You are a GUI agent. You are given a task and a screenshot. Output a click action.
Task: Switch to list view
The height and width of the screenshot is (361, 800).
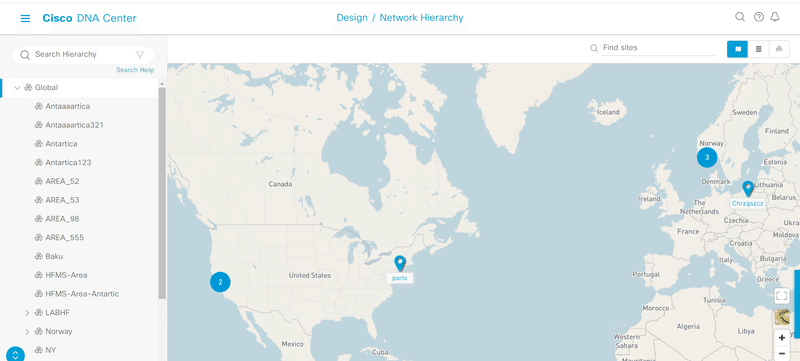tap(759, 49)
